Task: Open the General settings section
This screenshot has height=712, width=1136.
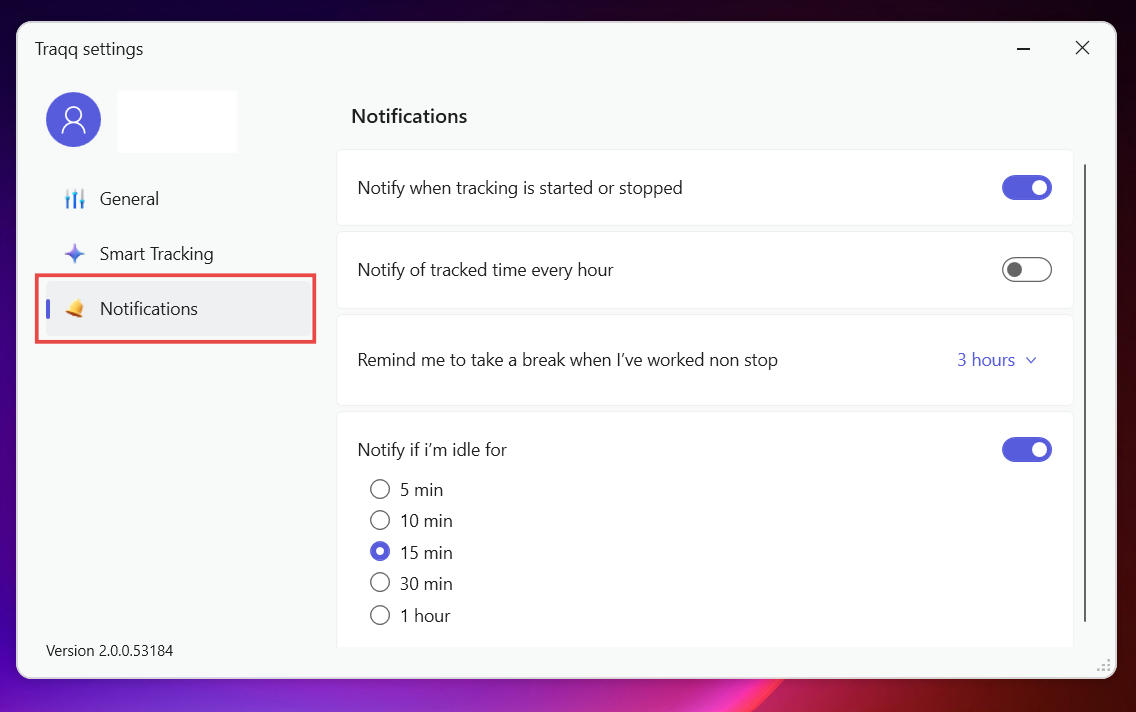Action: [179, 198]
